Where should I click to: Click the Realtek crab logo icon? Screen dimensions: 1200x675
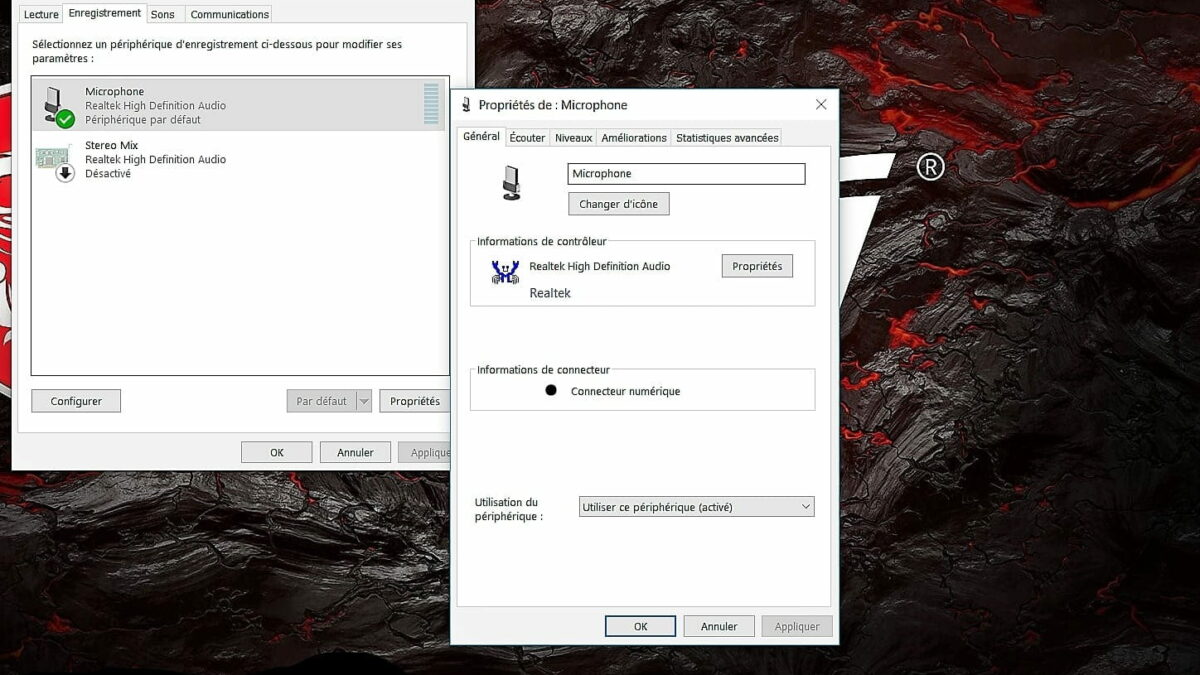505,272
